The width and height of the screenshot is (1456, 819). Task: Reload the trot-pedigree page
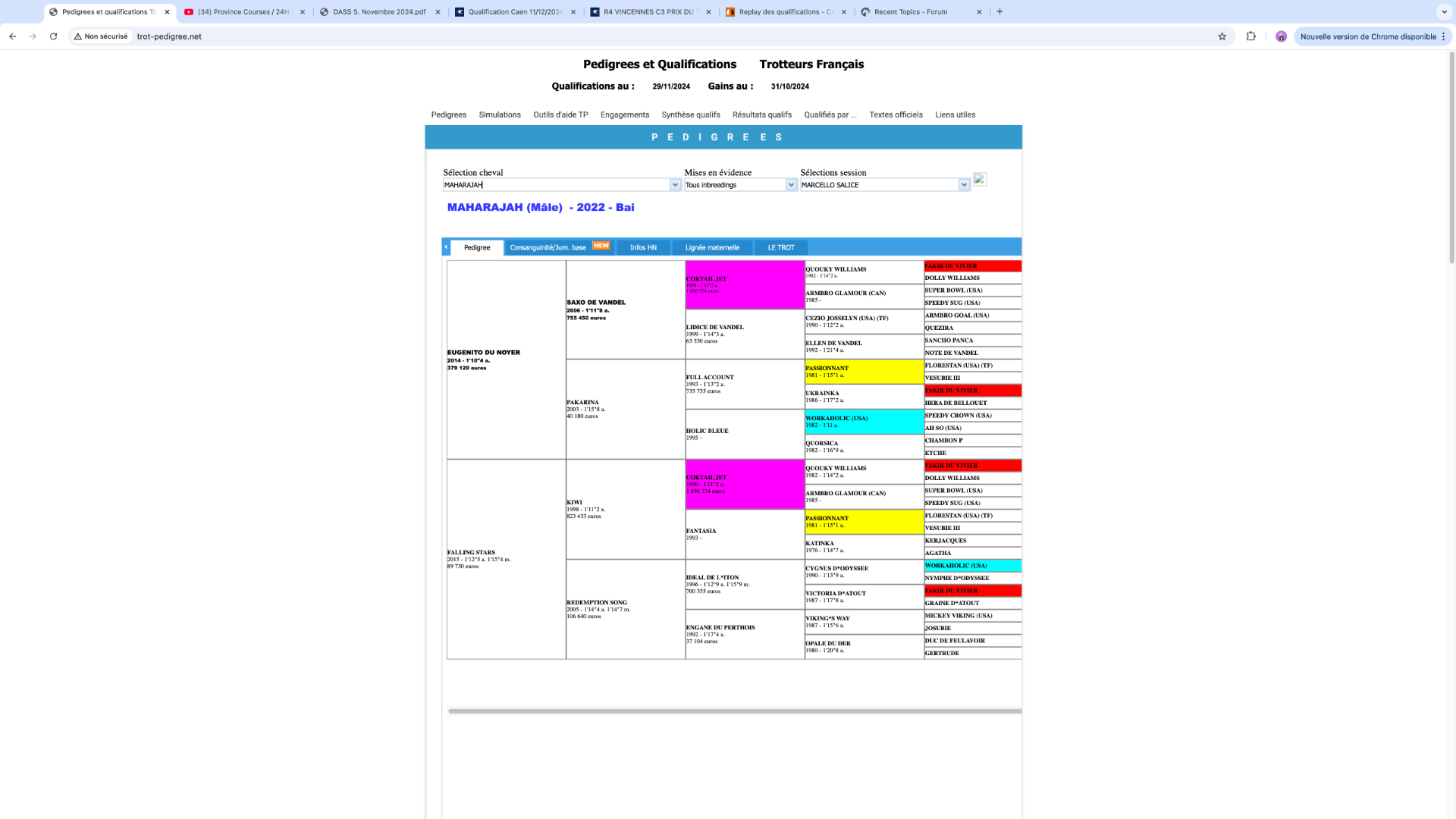[x=53, y=36]
